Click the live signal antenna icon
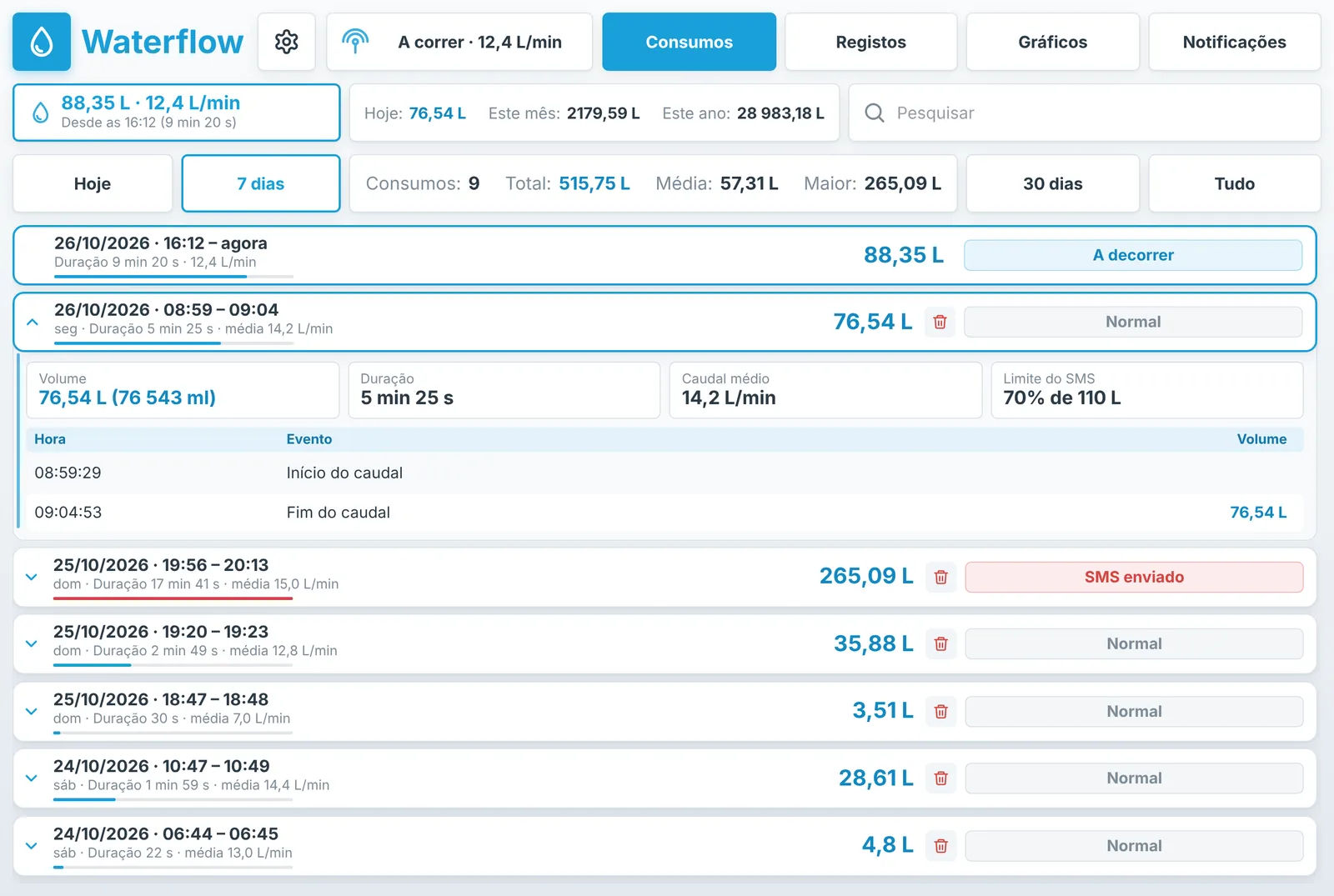The width and height of the screenshot is (1334, 896). 355,42
